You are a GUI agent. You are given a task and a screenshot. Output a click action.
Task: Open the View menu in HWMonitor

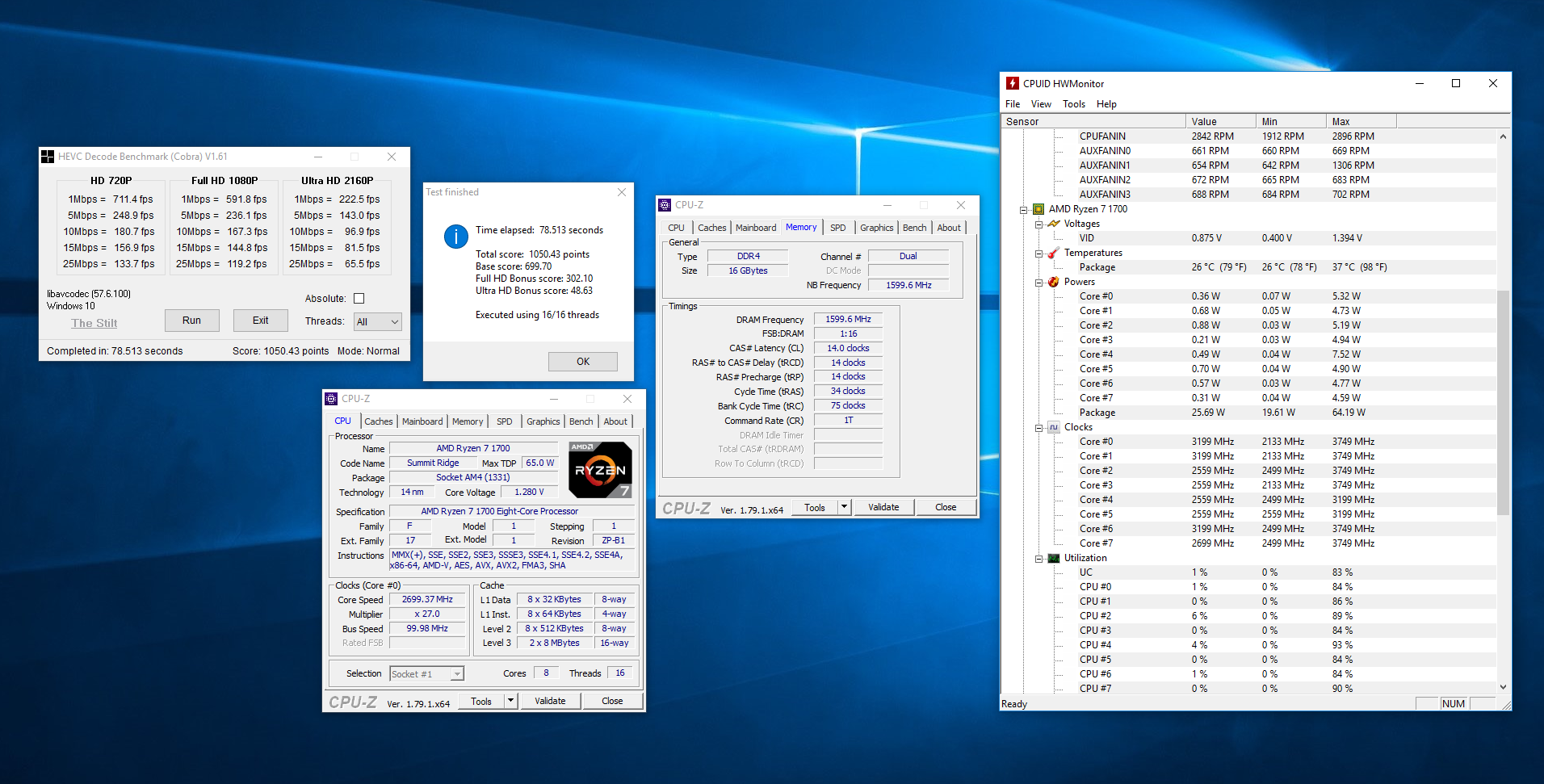tap(1041, 104)
